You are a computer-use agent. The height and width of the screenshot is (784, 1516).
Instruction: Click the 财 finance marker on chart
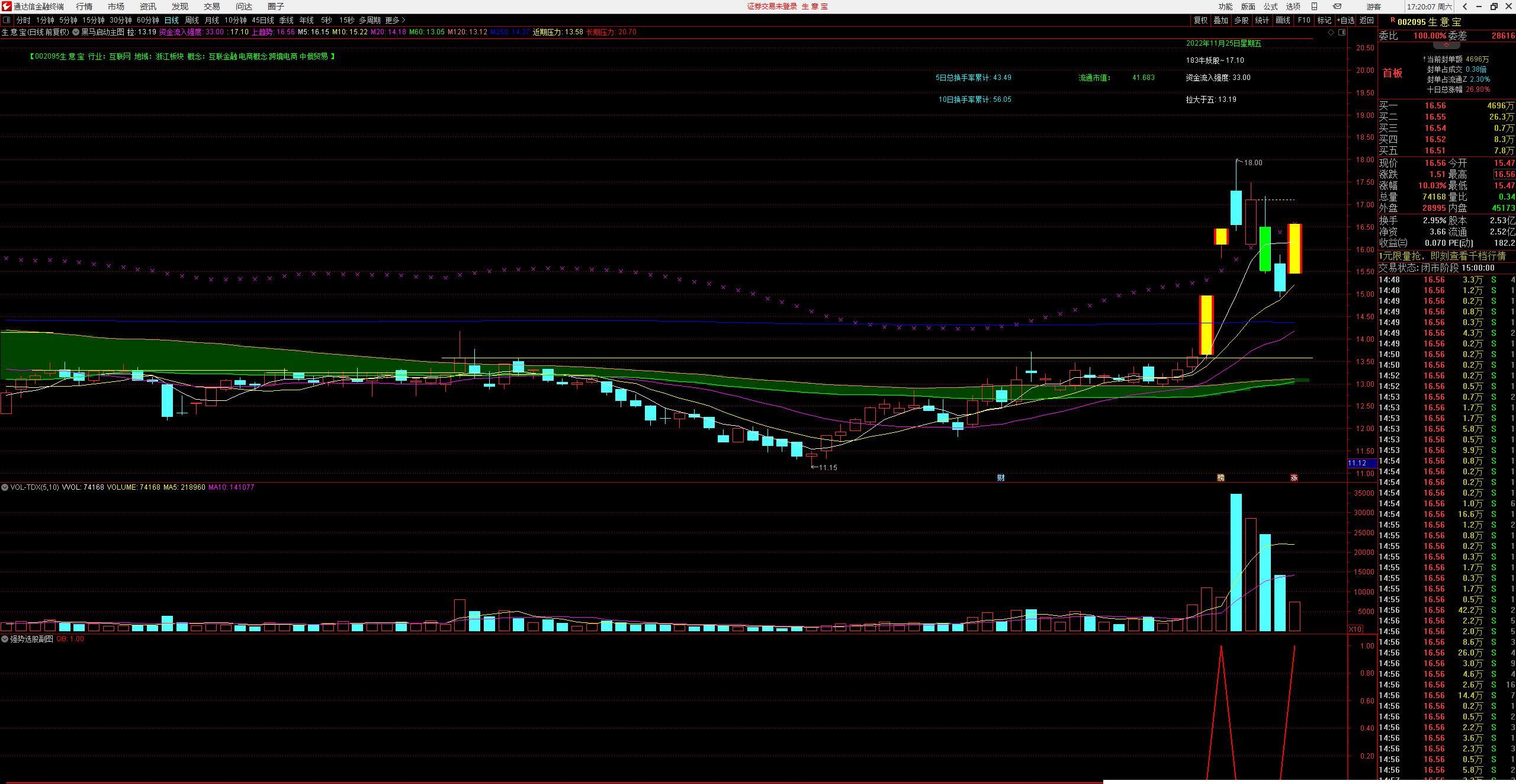1001,478
